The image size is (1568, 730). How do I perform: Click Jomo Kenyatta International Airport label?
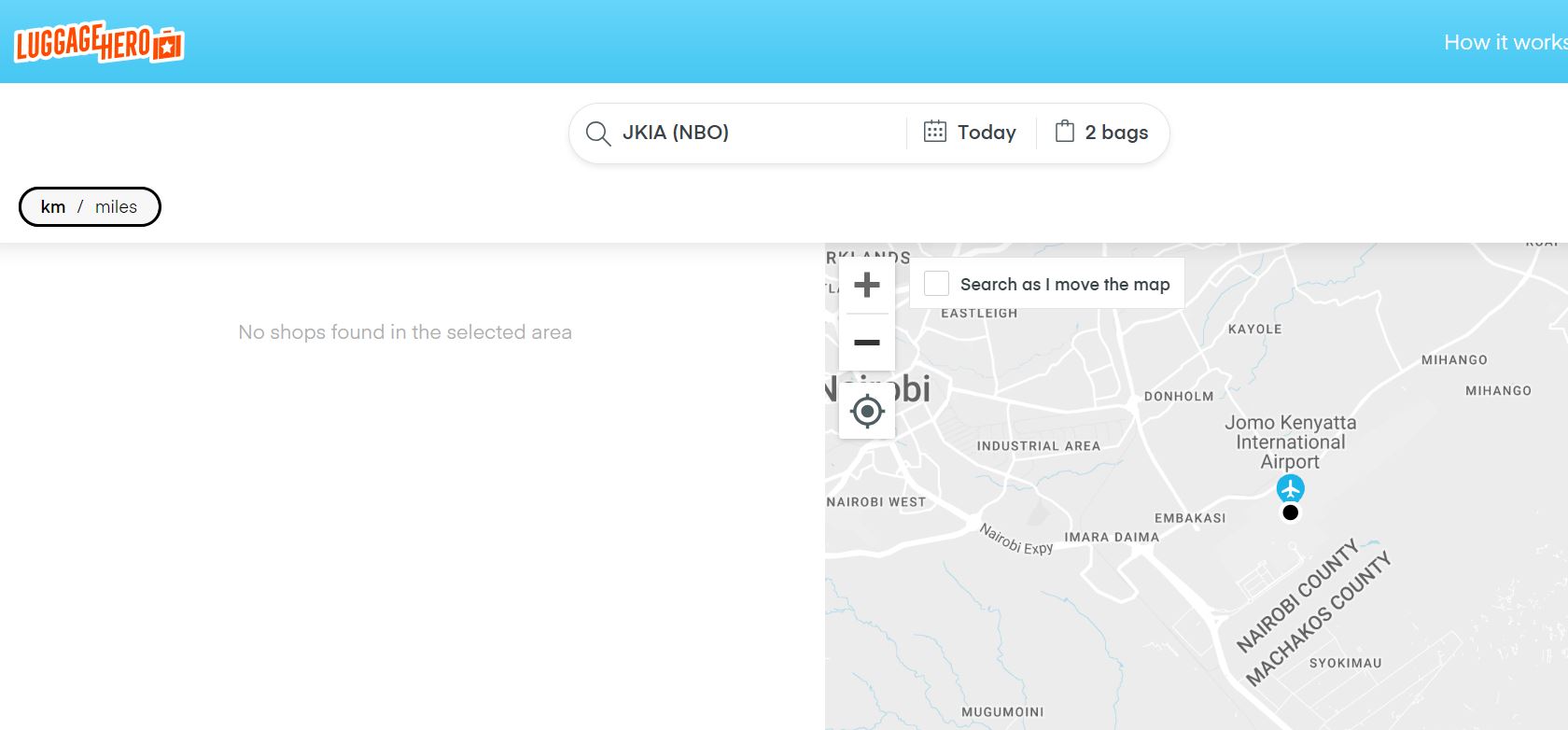[1290, 442]
